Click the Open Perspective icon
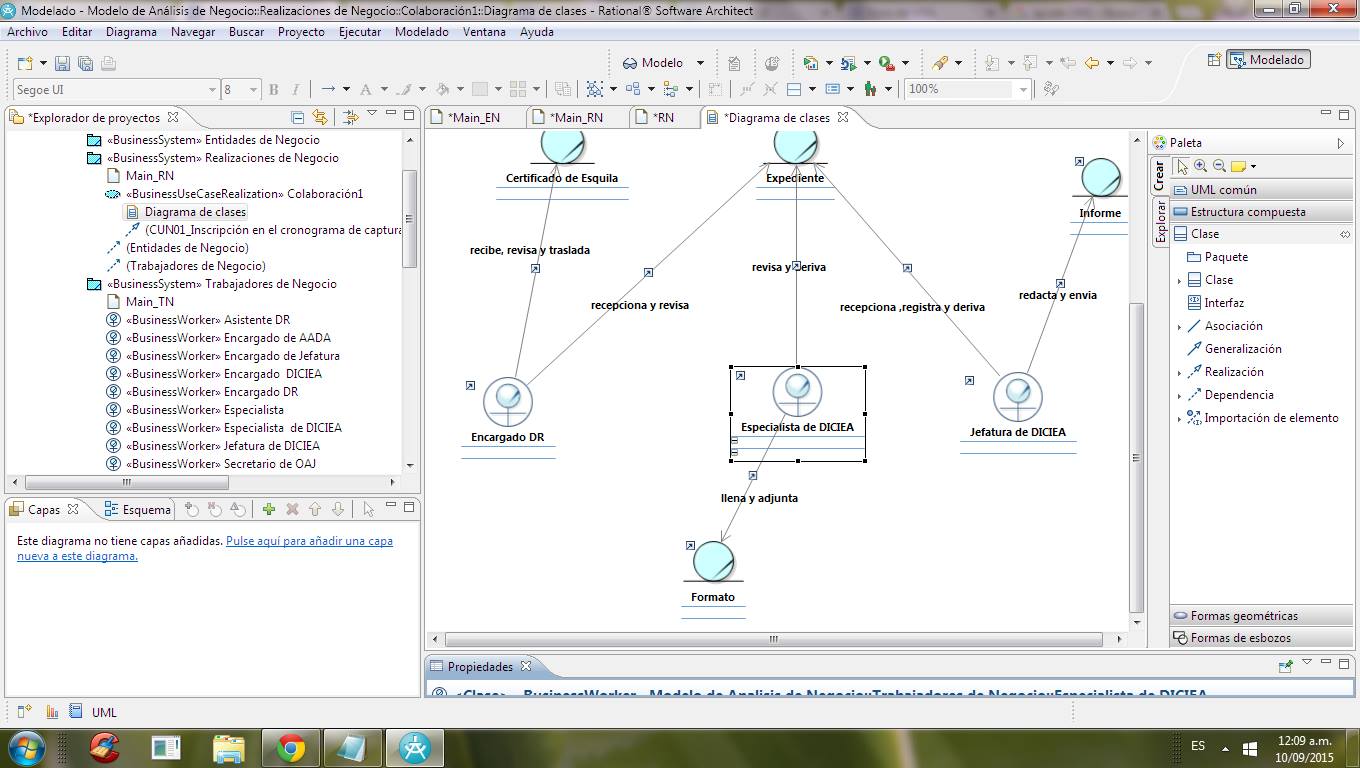 tap(1214, 60)
